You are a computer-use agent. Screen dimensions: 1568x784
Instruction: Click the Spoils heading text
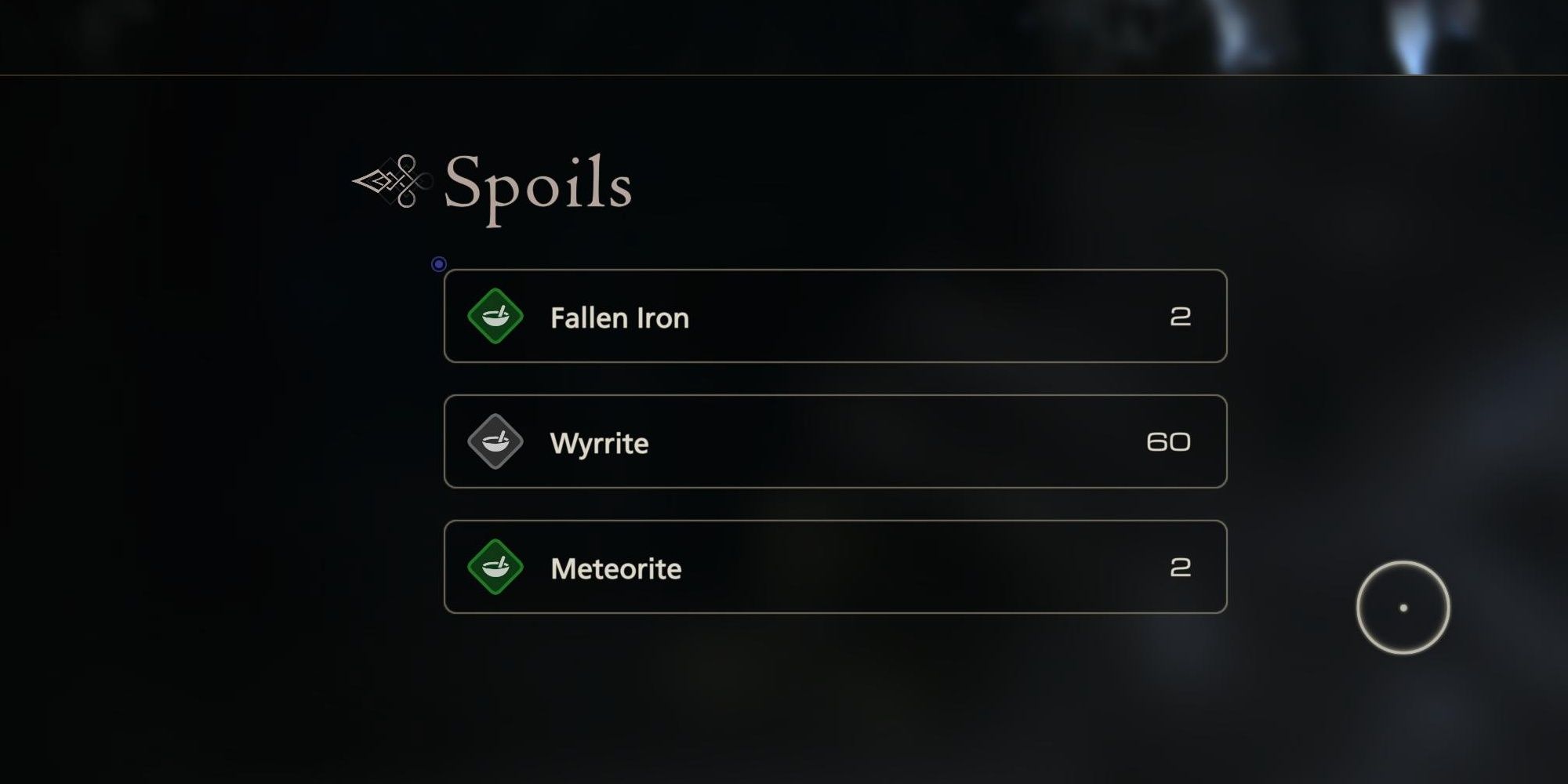pos(538,185)
